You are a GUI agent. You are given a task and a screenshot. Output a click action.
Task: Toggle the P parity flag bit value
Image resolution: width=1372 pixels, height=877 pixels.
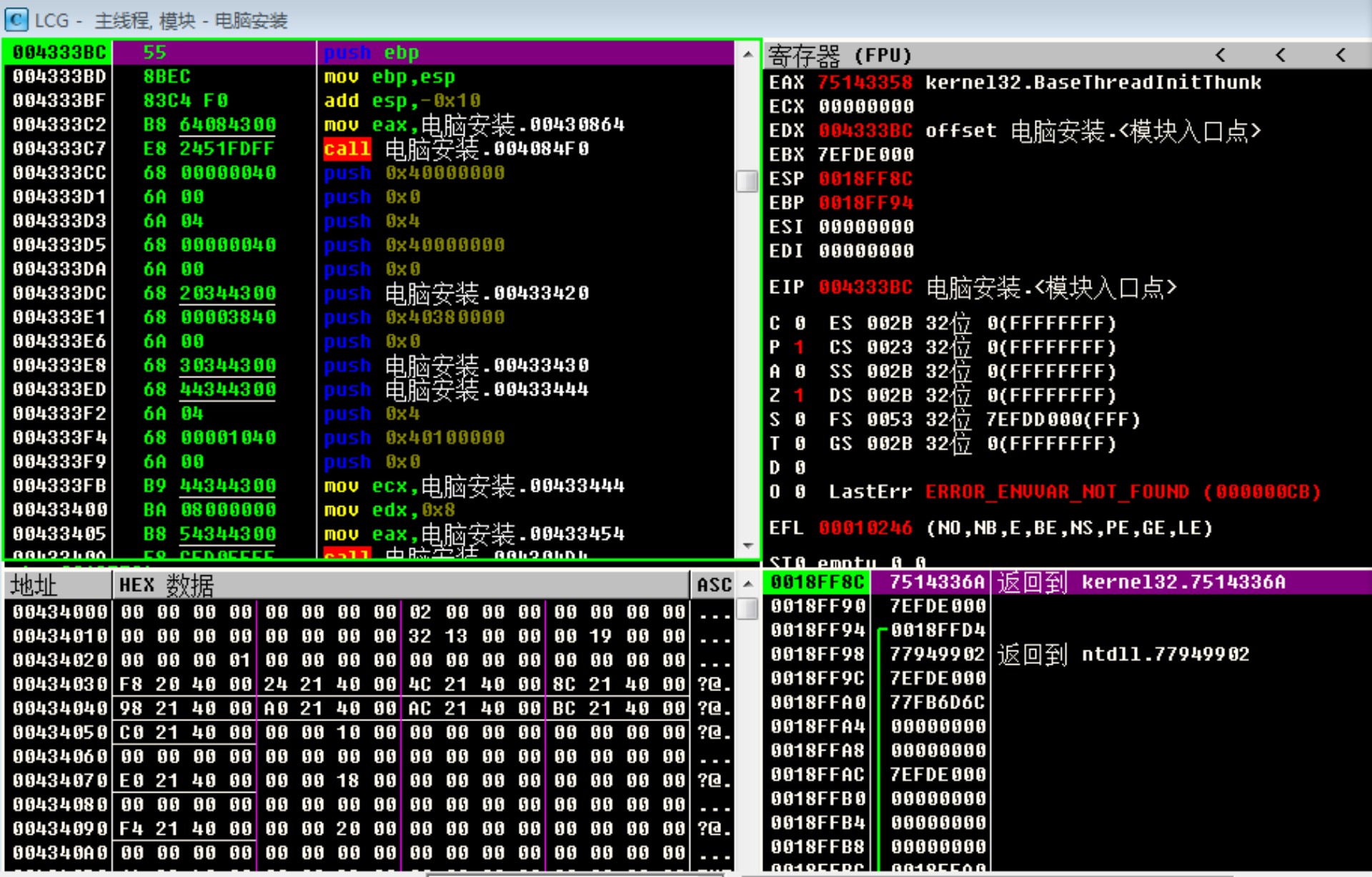(x=799, y=347)
